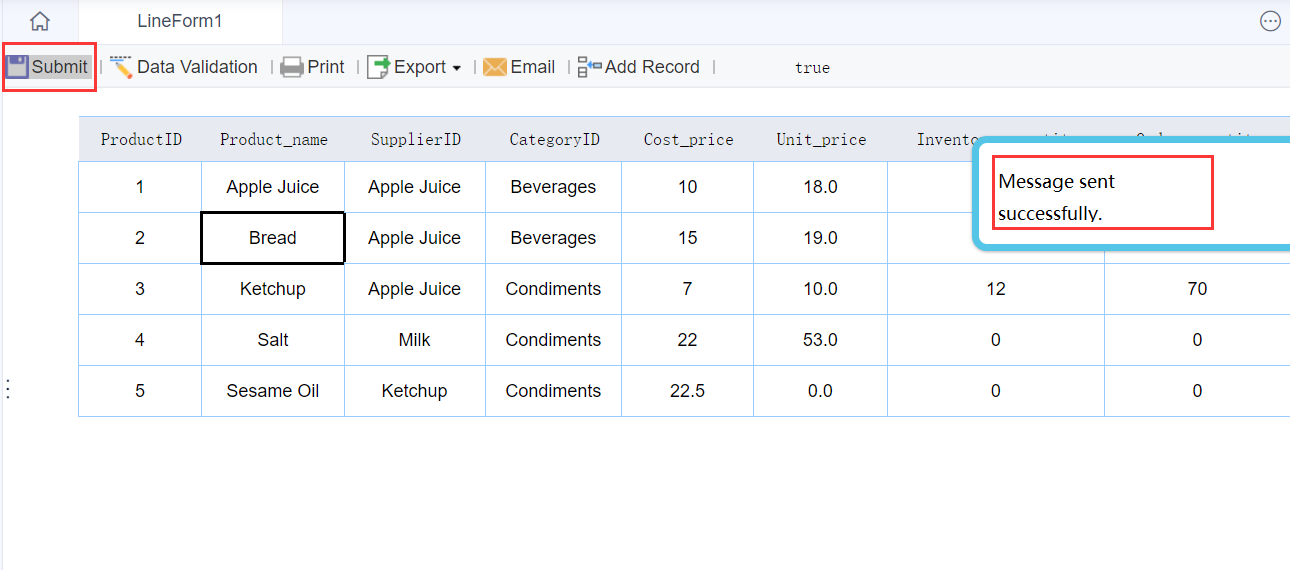
Task: Open the more options ellipsis icon
Action: point(1270,21)
